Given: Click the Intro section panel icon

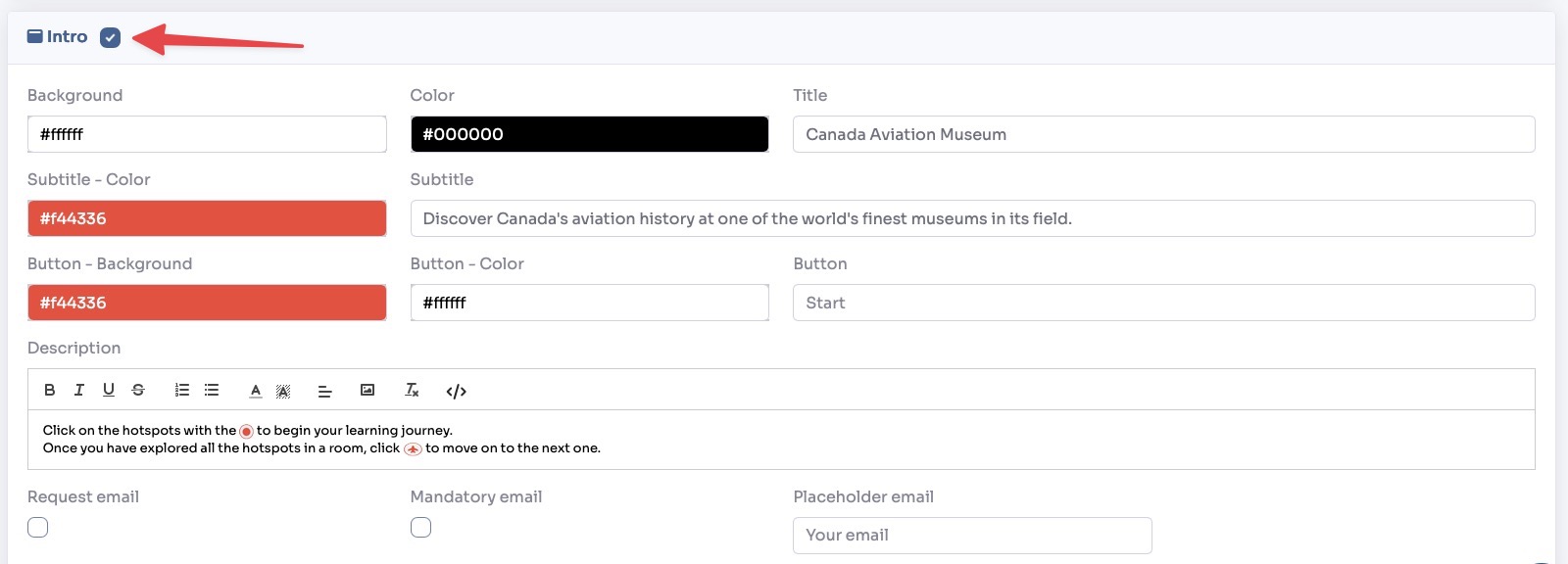Looking at the screenshot, I should 35,36.
